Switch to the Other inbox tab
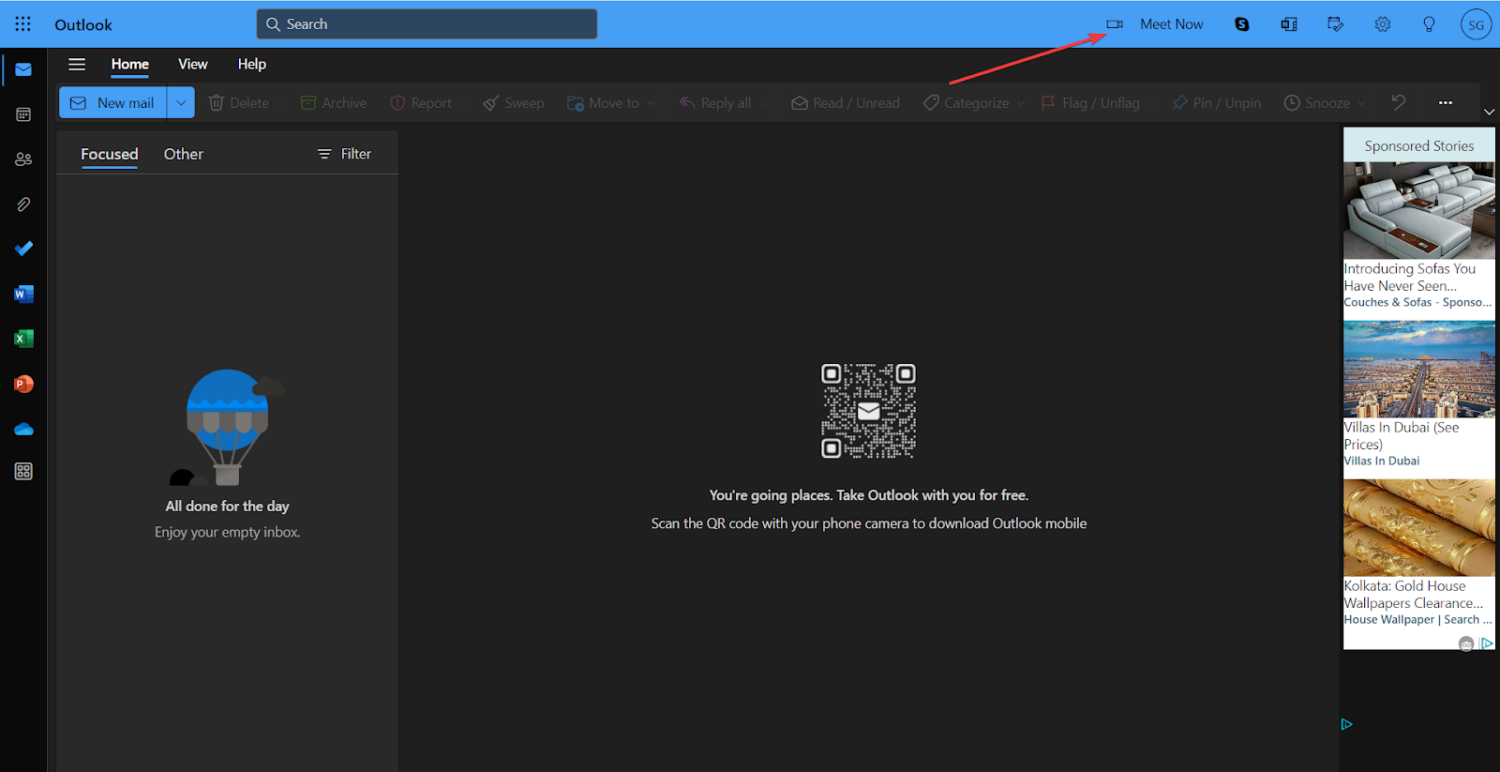The height and width of the screenshot is (772, 1500). [x=183, y=154]
